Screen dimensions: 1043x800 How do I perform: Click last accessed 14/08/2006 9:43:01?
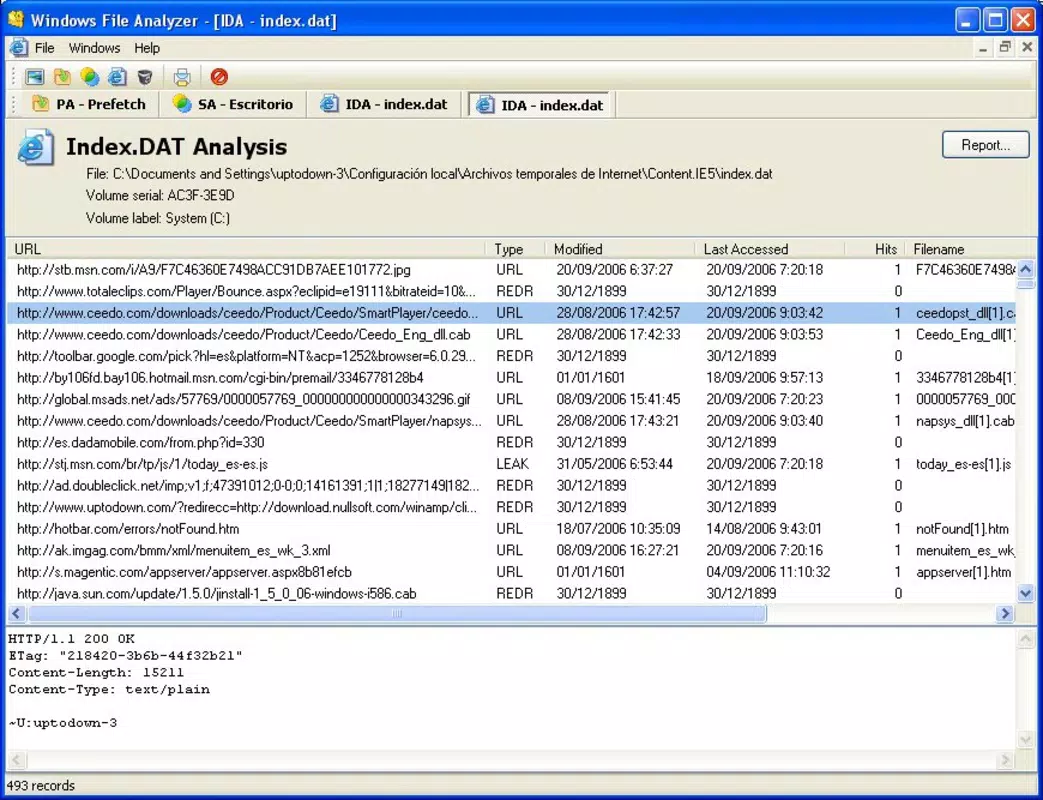pos(764,529)
